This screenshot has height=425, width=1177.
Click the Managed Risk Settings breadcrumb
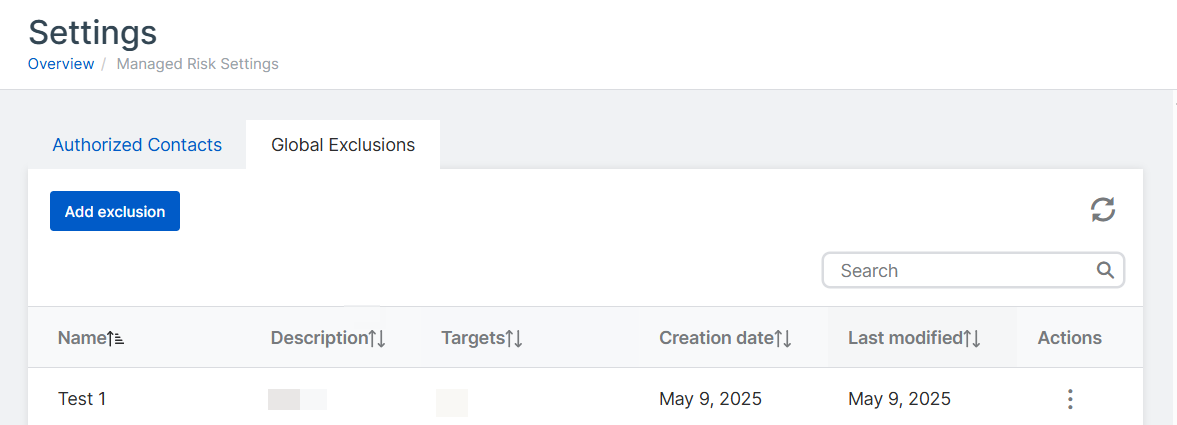(x=198, y=64)
